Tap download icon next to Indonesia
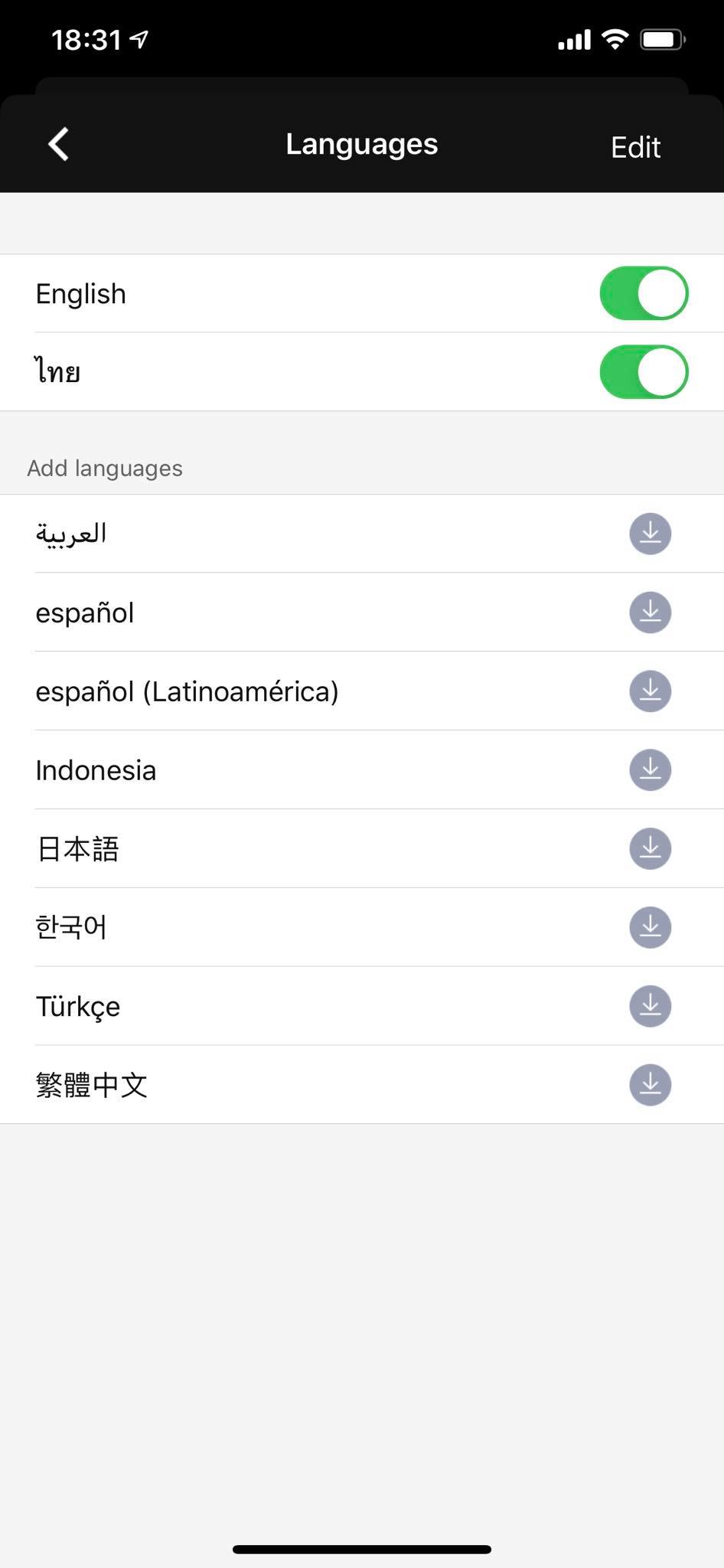 pos(650,770)
